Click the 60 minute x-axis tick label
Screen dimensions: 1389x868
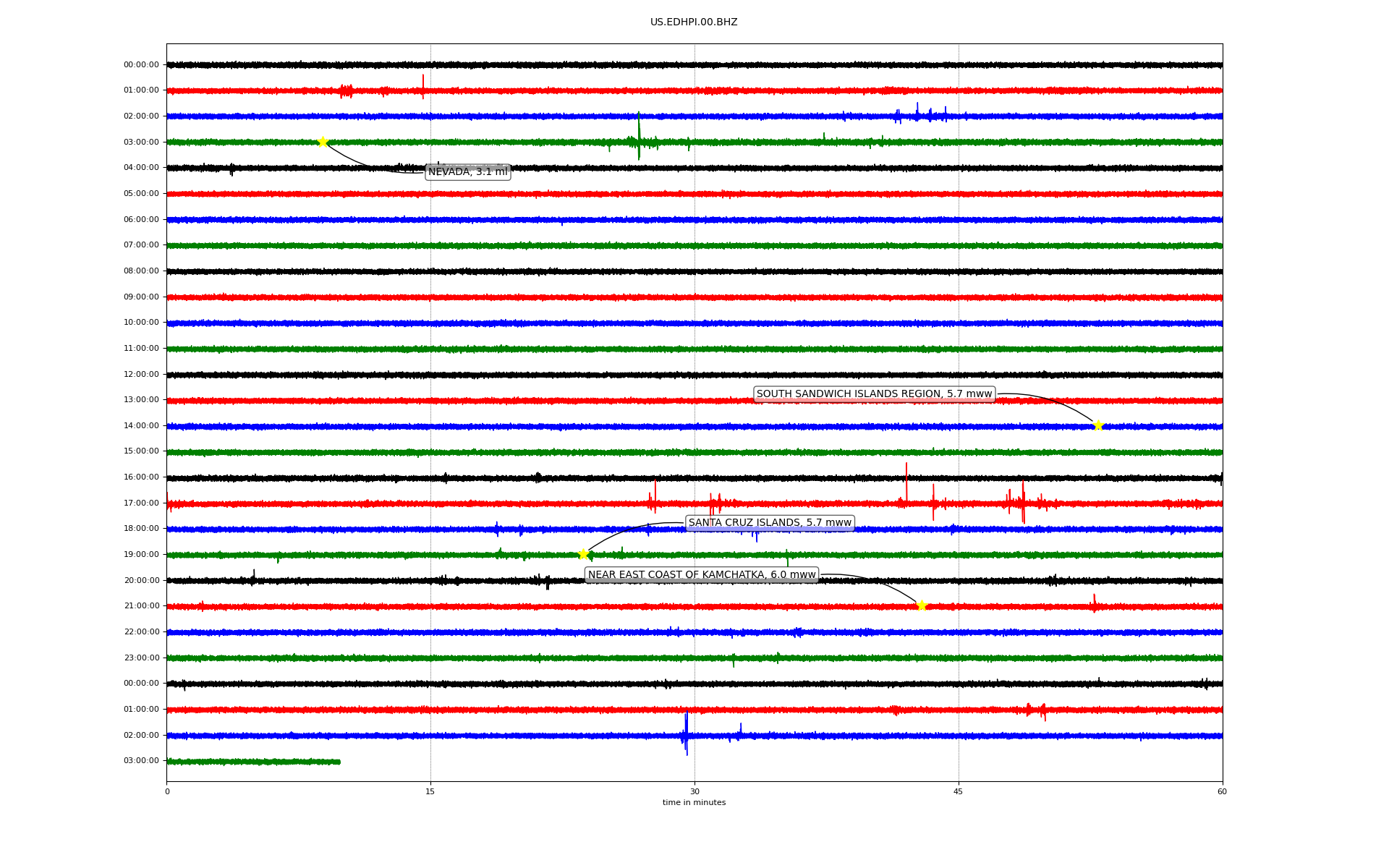pos(1222,791)
